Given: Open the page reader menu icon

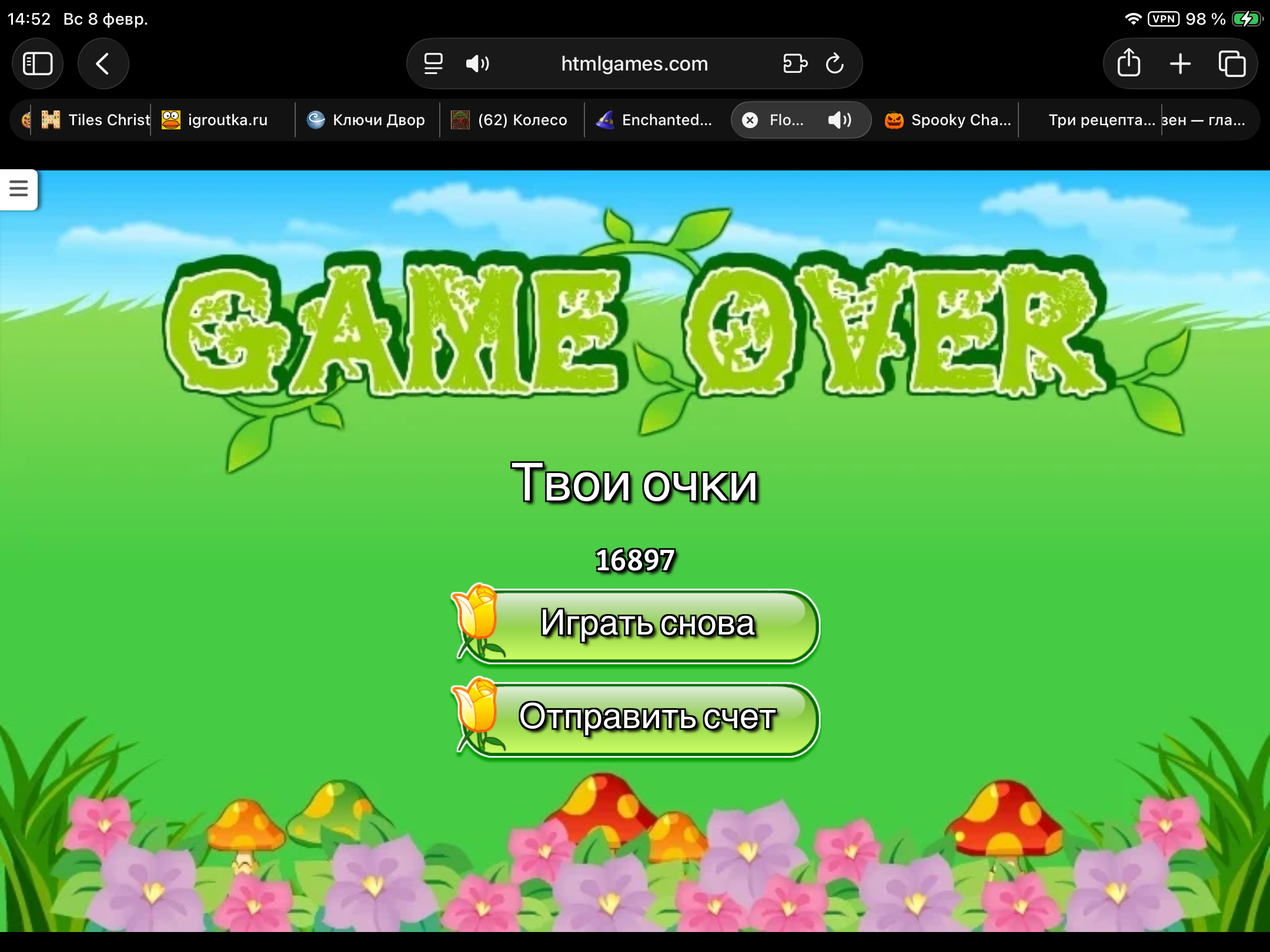Looking at the screenshot, I should [x=433, y=63].
